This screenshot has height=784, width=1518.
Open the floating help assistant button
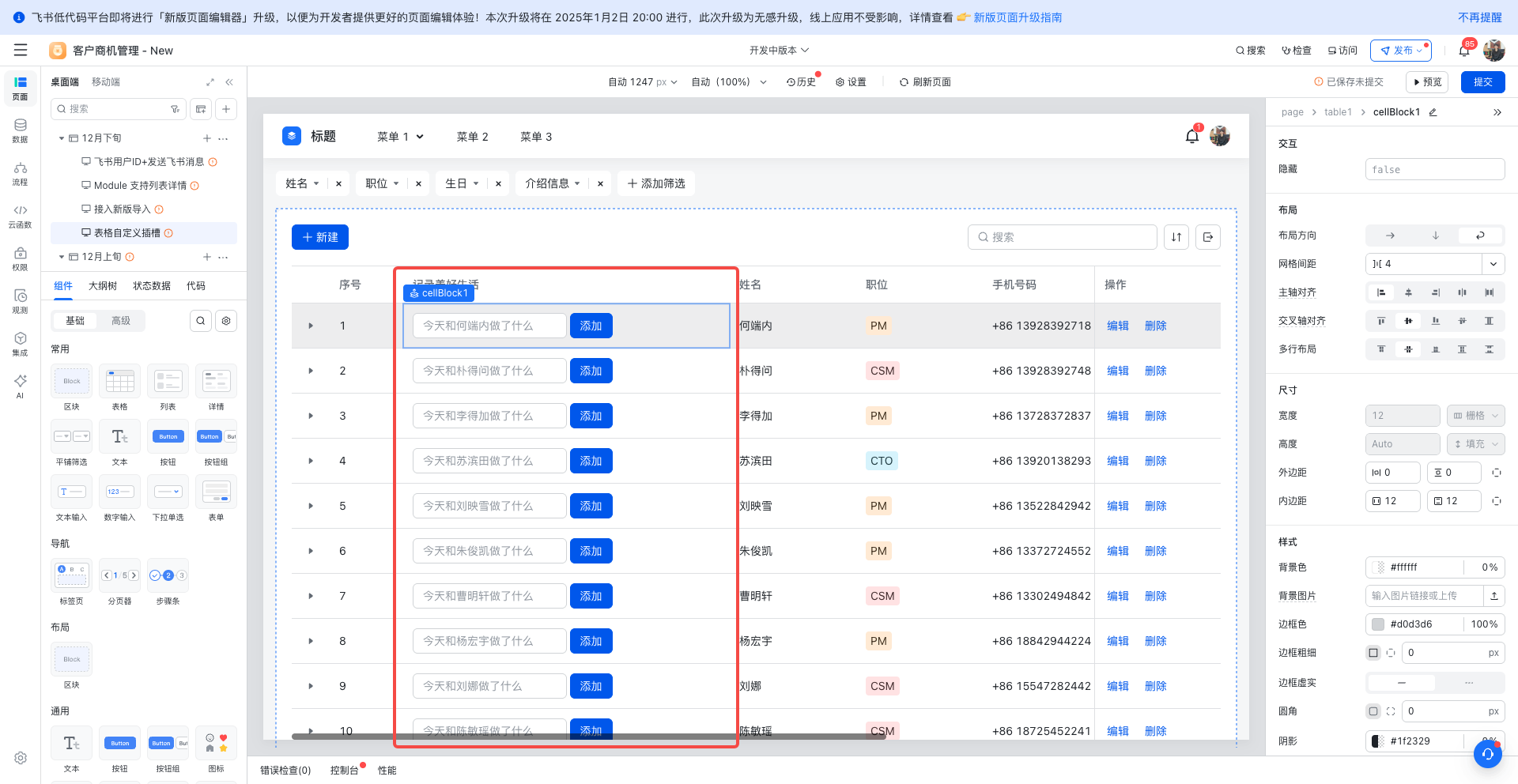pos(1488,754)
